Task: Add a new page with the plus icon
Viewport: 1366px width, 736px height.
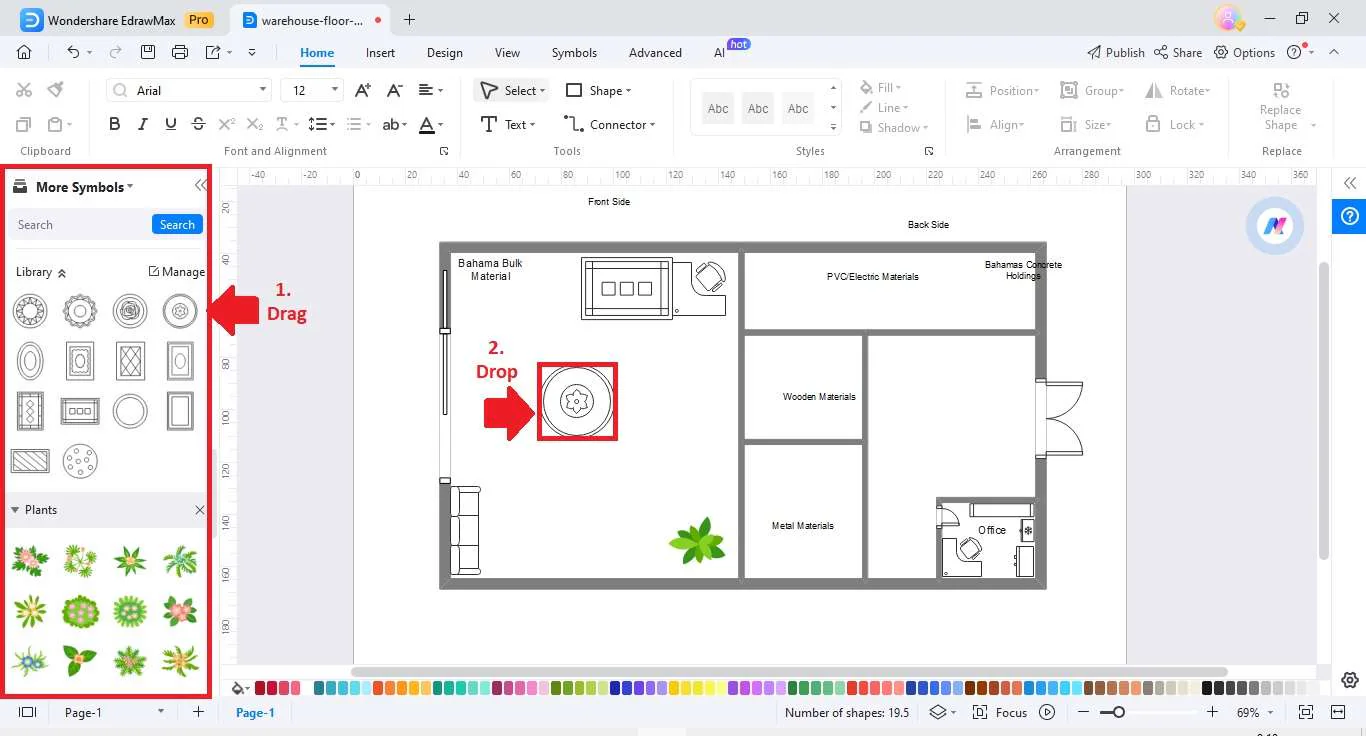Action: pos(198,712)
